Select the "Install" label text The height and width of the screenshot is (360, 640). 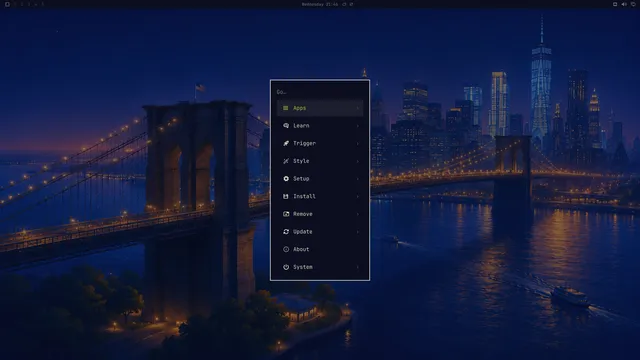pos(304,196)
